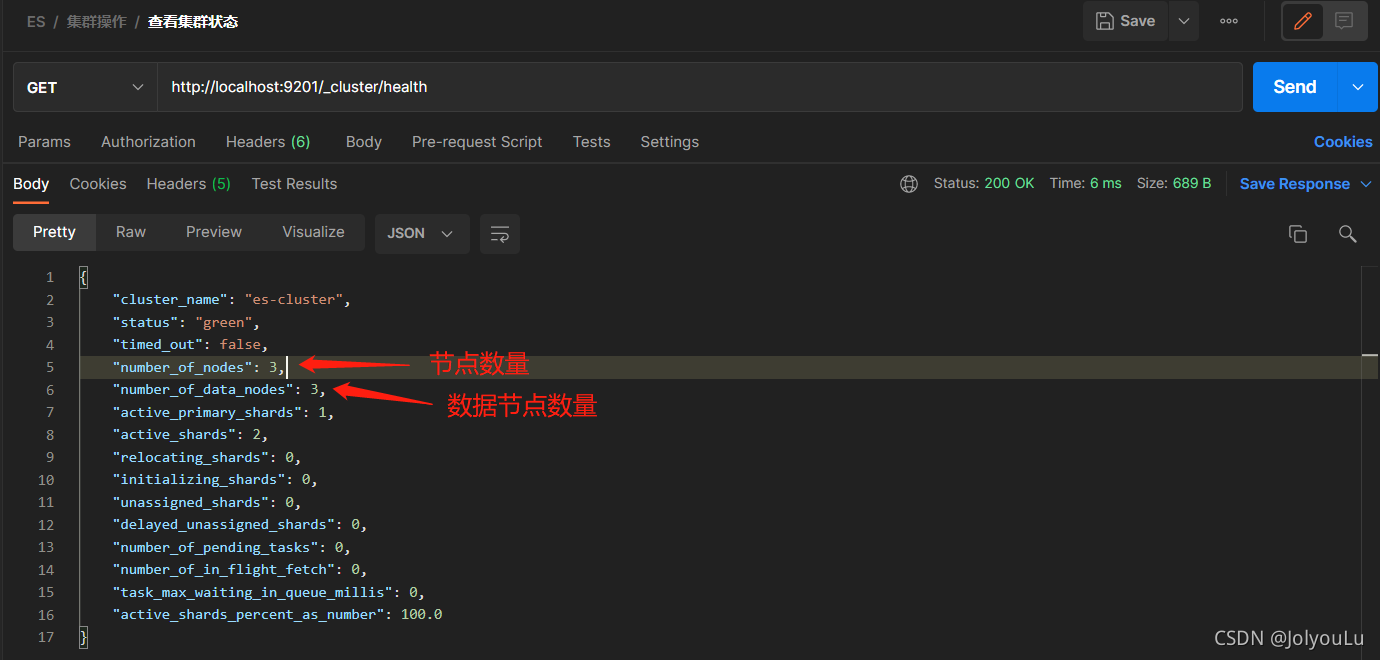Open the Params tab
1380x660 pixels.
click(44, 142)
